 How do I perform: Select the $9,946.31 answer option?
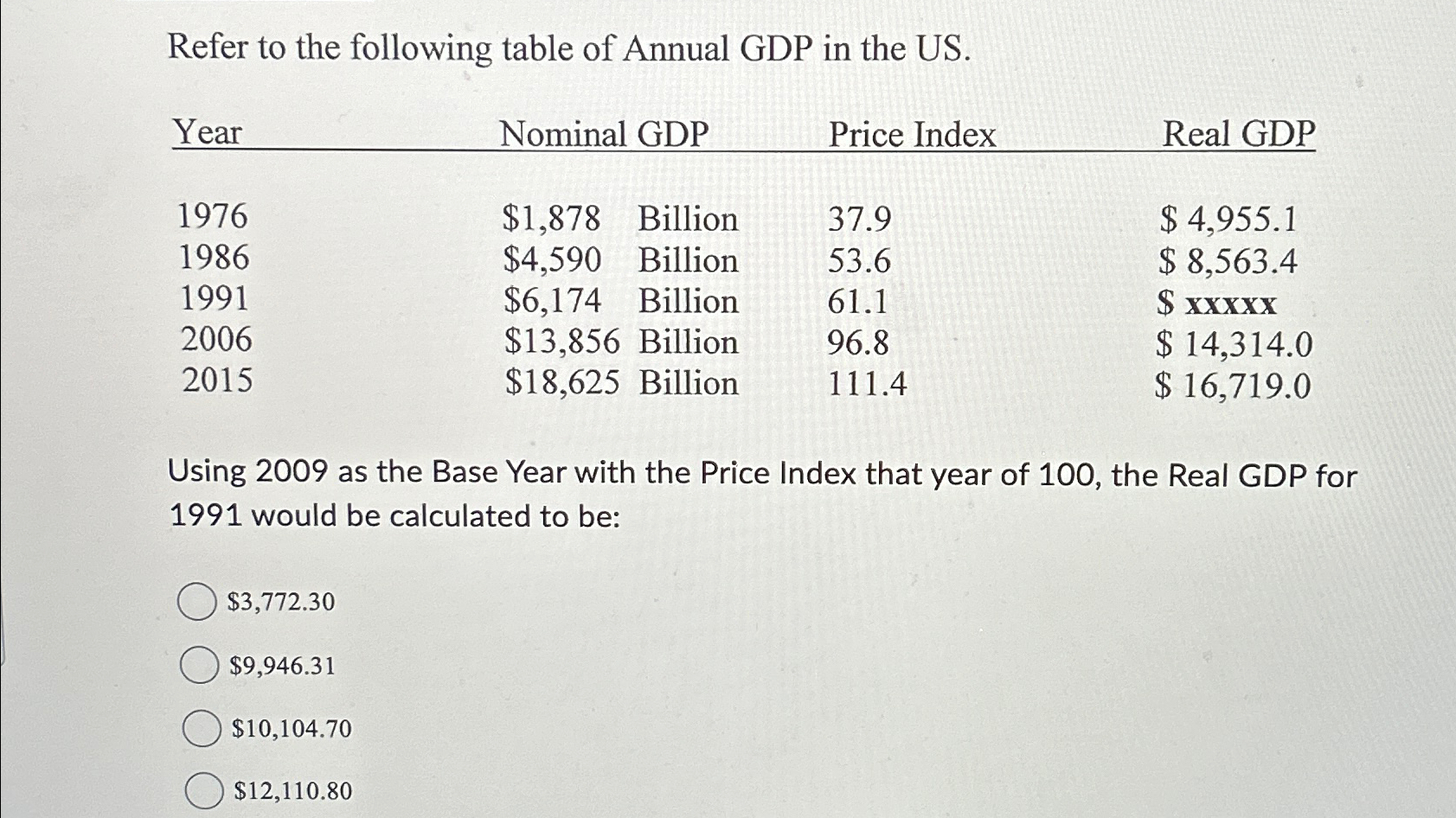(x=281, y=666)
